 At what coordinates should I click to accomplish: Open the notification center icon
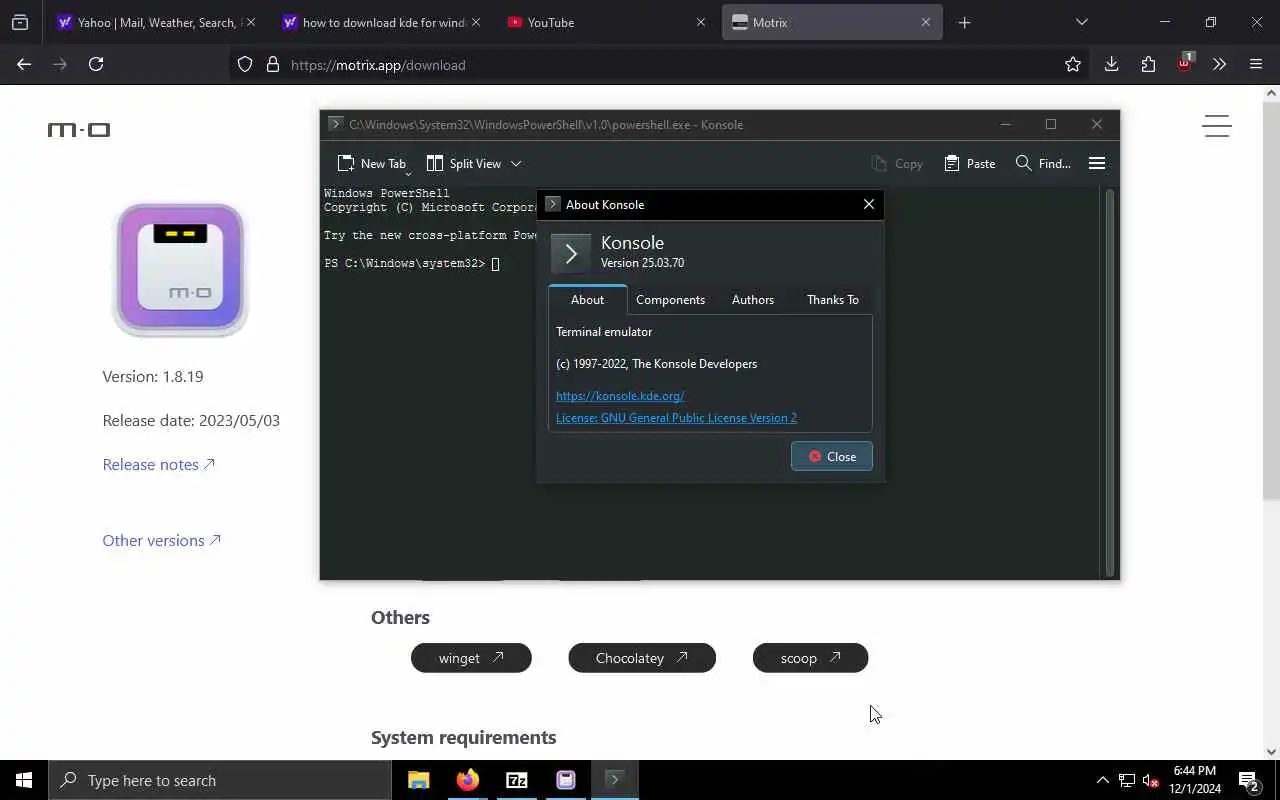click(x=1248, y=780)
